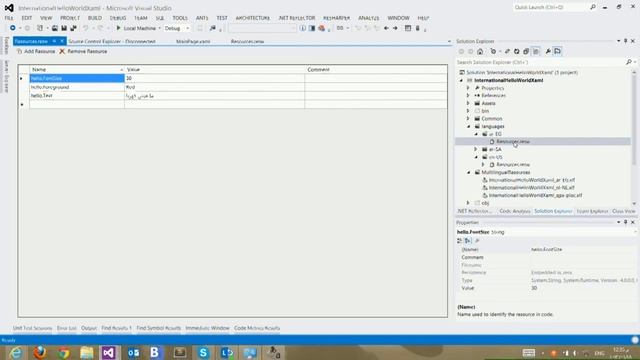Select the en-US Resources.resw file

(513, 164)
